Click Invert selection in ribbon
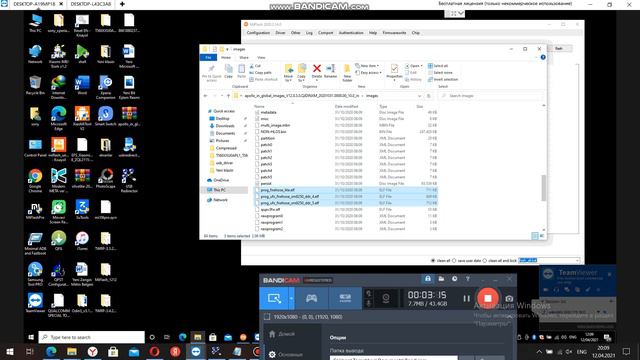Image resolution: width=640 pixels, height=360 pixels. 443,79
